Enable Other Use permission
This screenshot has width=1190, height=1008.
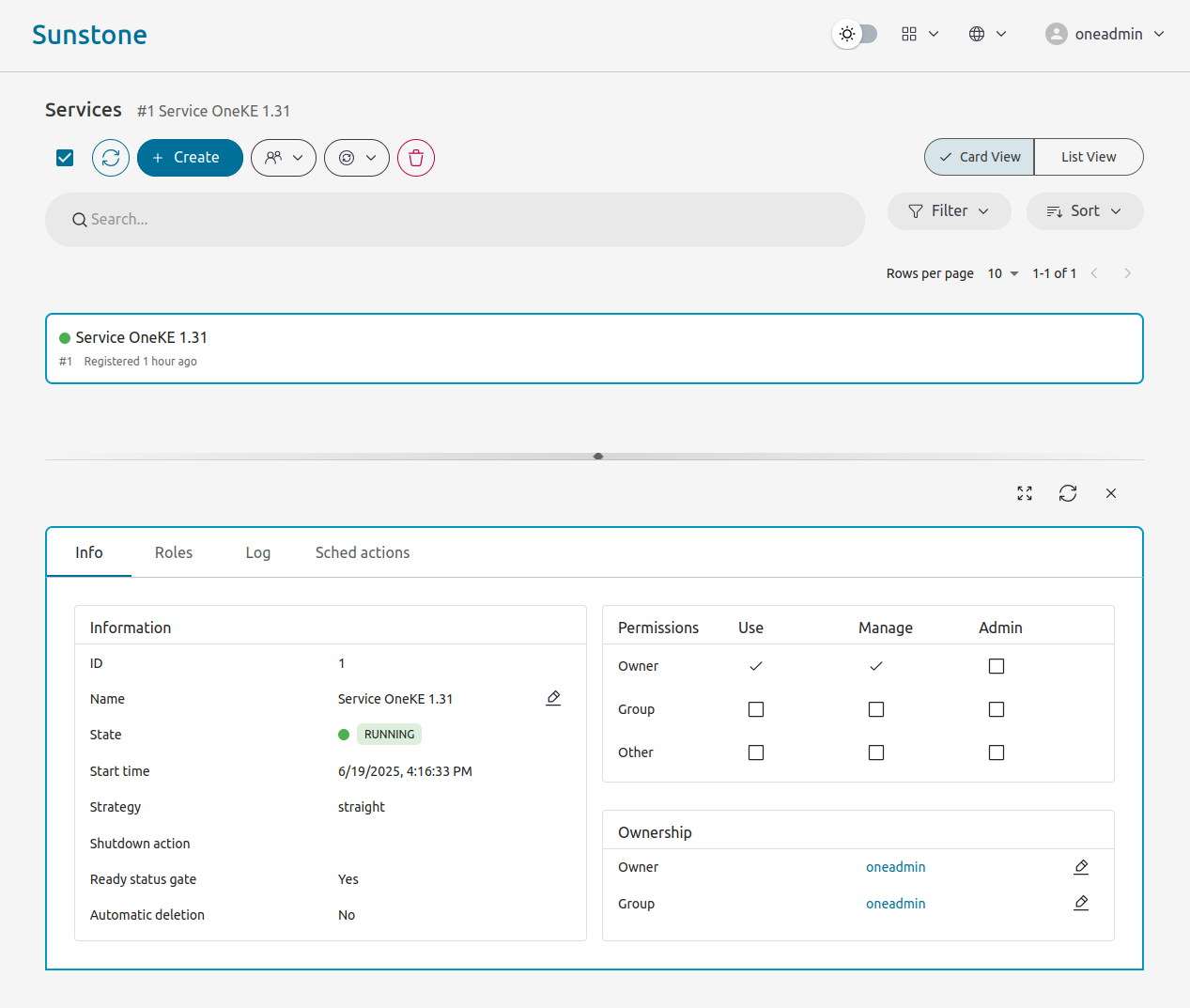(x=756, y=752)
